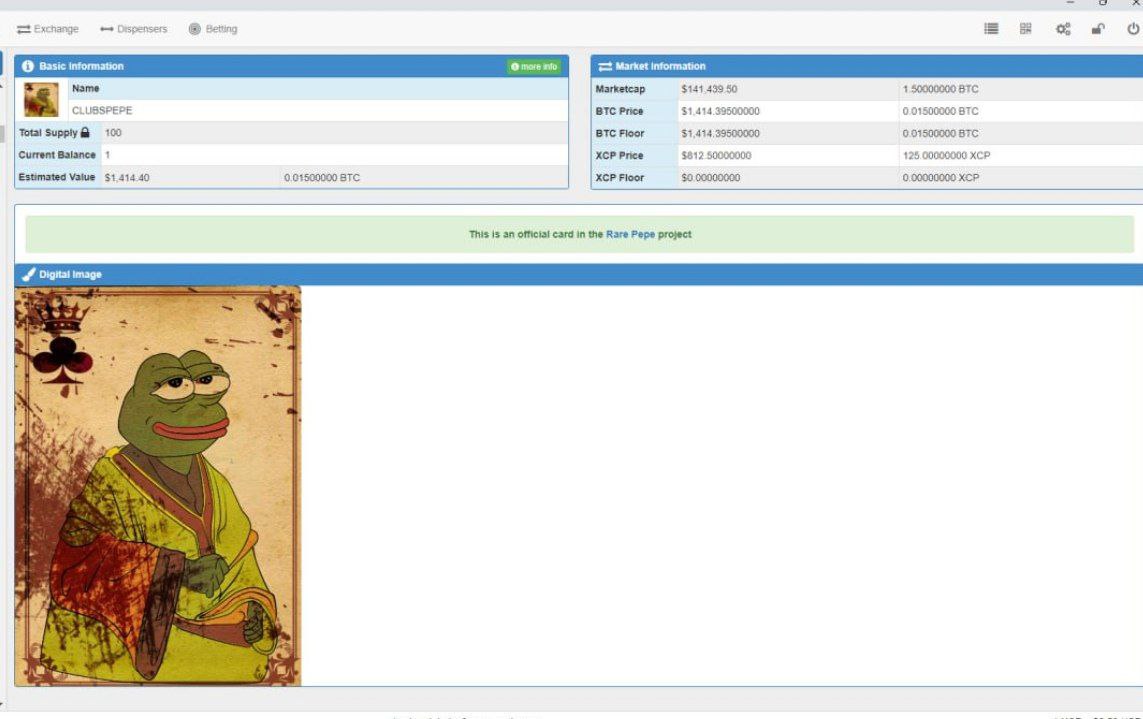Select the Total Supply value 100
1143x719 pixels.
tap(113, 133)
